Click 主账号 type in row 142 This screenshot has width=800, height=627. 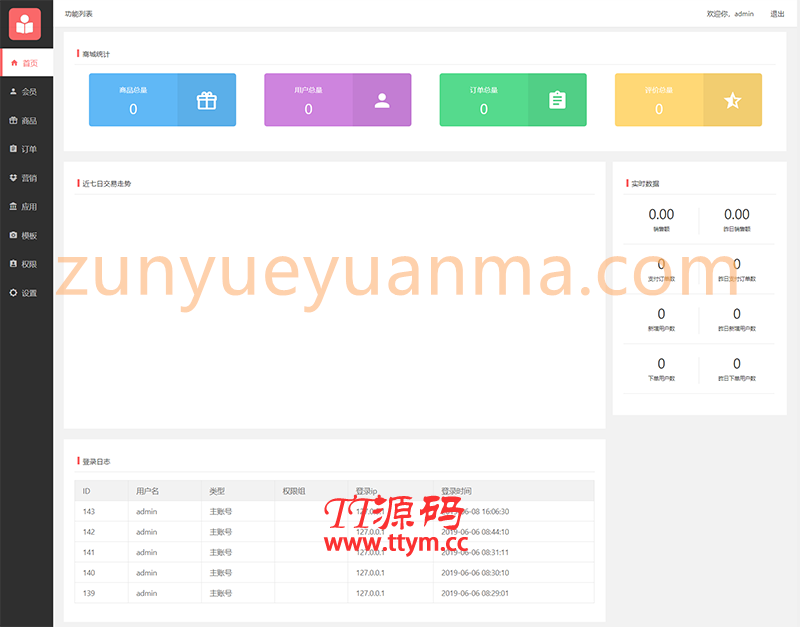coord(220,532)
